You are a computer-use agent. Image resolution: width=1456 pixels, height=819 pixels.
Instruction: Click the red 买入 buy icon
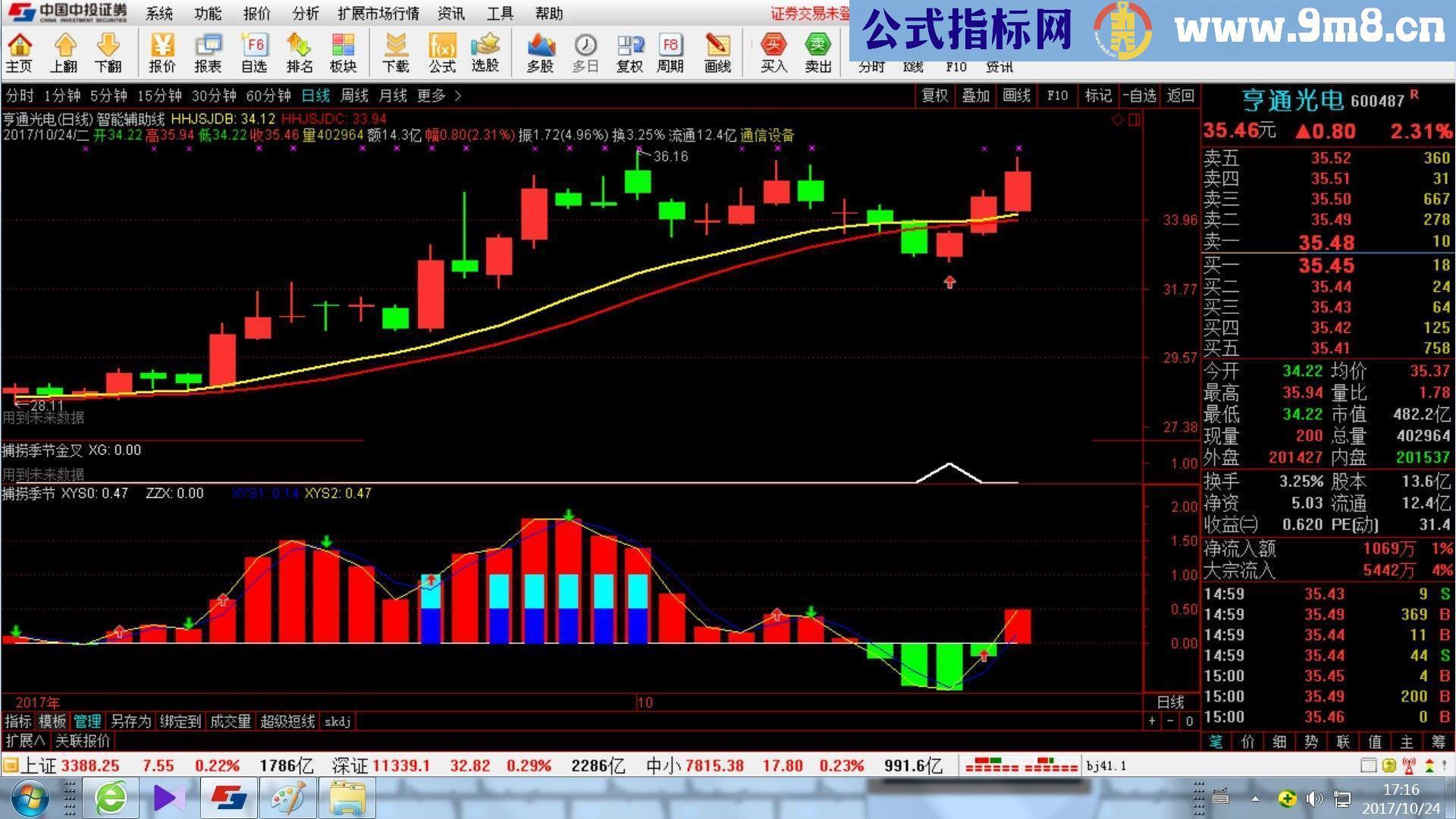[772, 53]
